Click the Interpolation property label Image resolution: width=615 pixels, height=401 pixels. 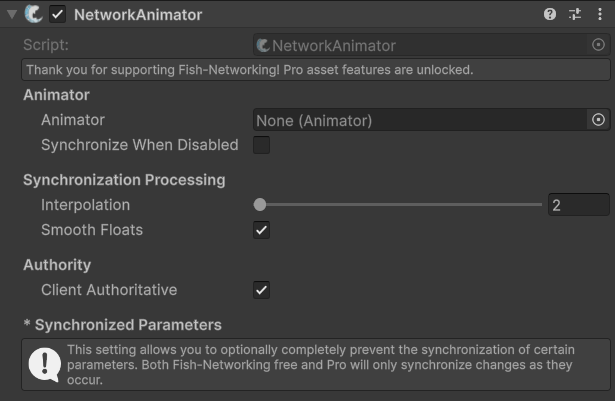coord(86,205)
